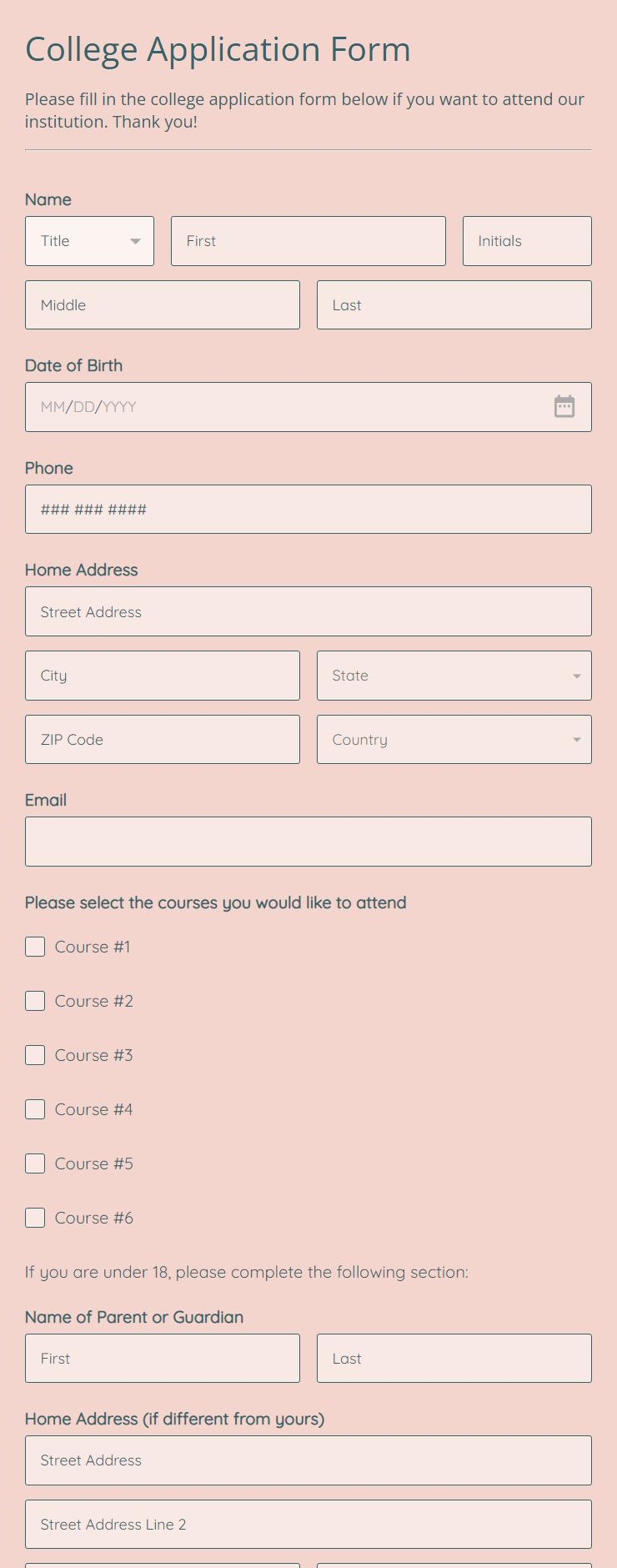The image size is (617, 1568).
Task: Open the State dropdown
Action: click(x=454, y=676)
